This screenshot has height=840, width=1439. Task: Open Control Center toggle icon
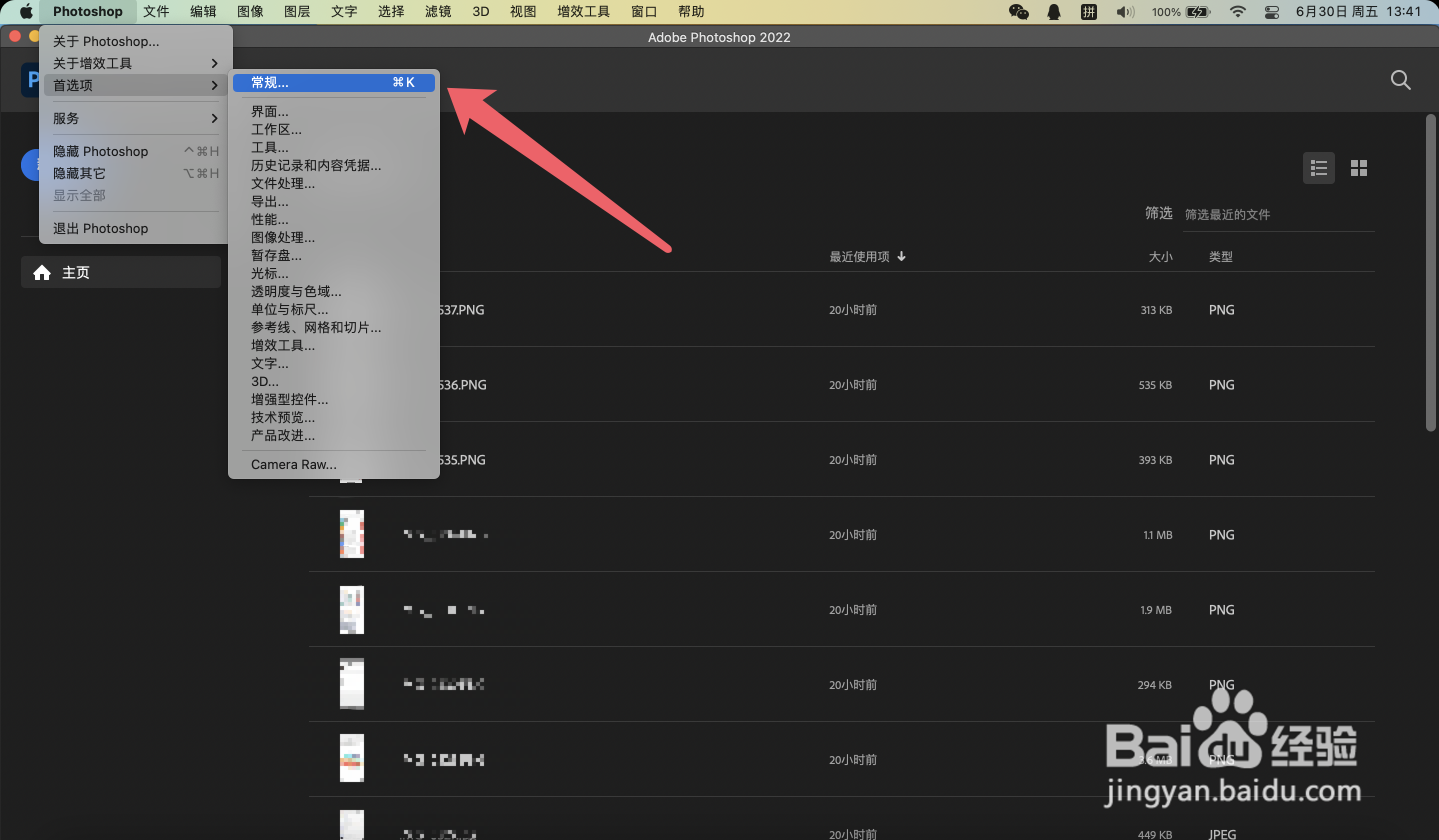1271,12
